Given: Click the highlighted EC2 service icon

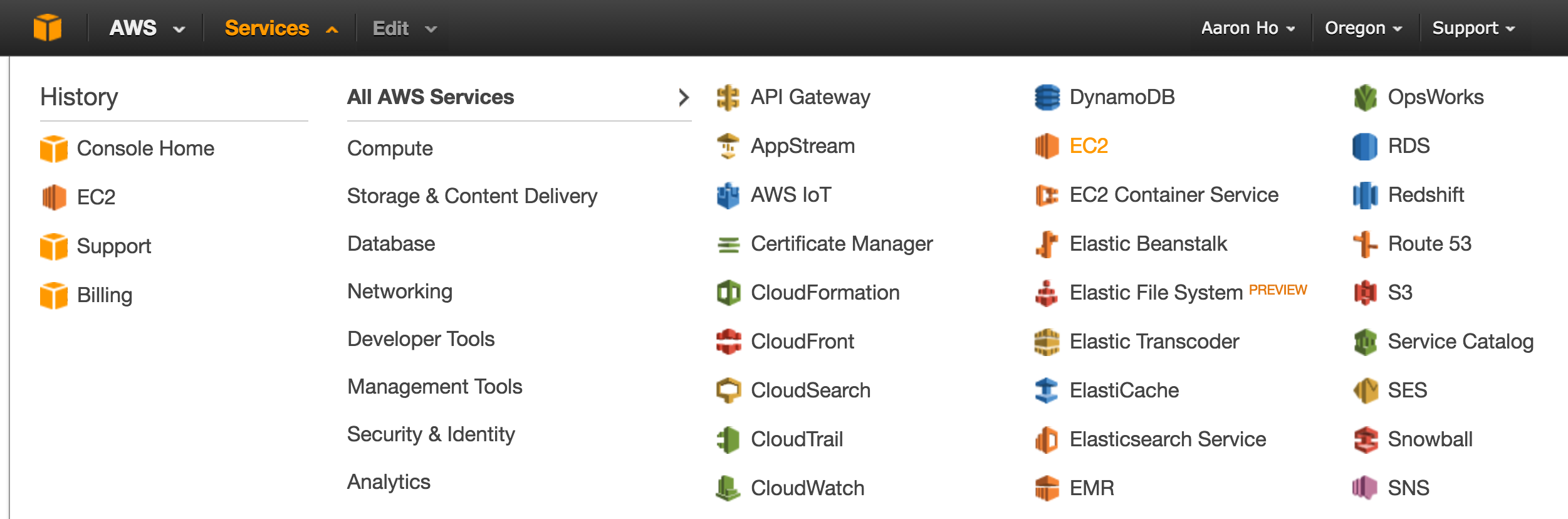Looking at the screenshot, I should 1047,146.
